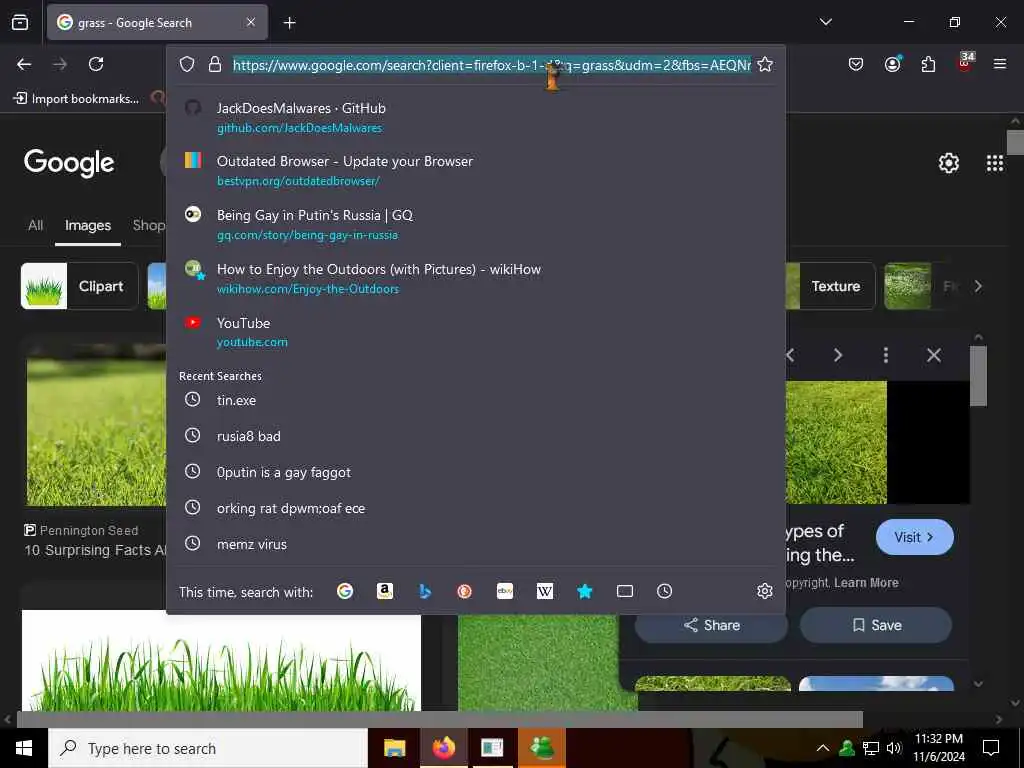The height and width of the screenshot is (768, 1024).
Task: Search this time with DuckDuckGo
Action: 465,591
